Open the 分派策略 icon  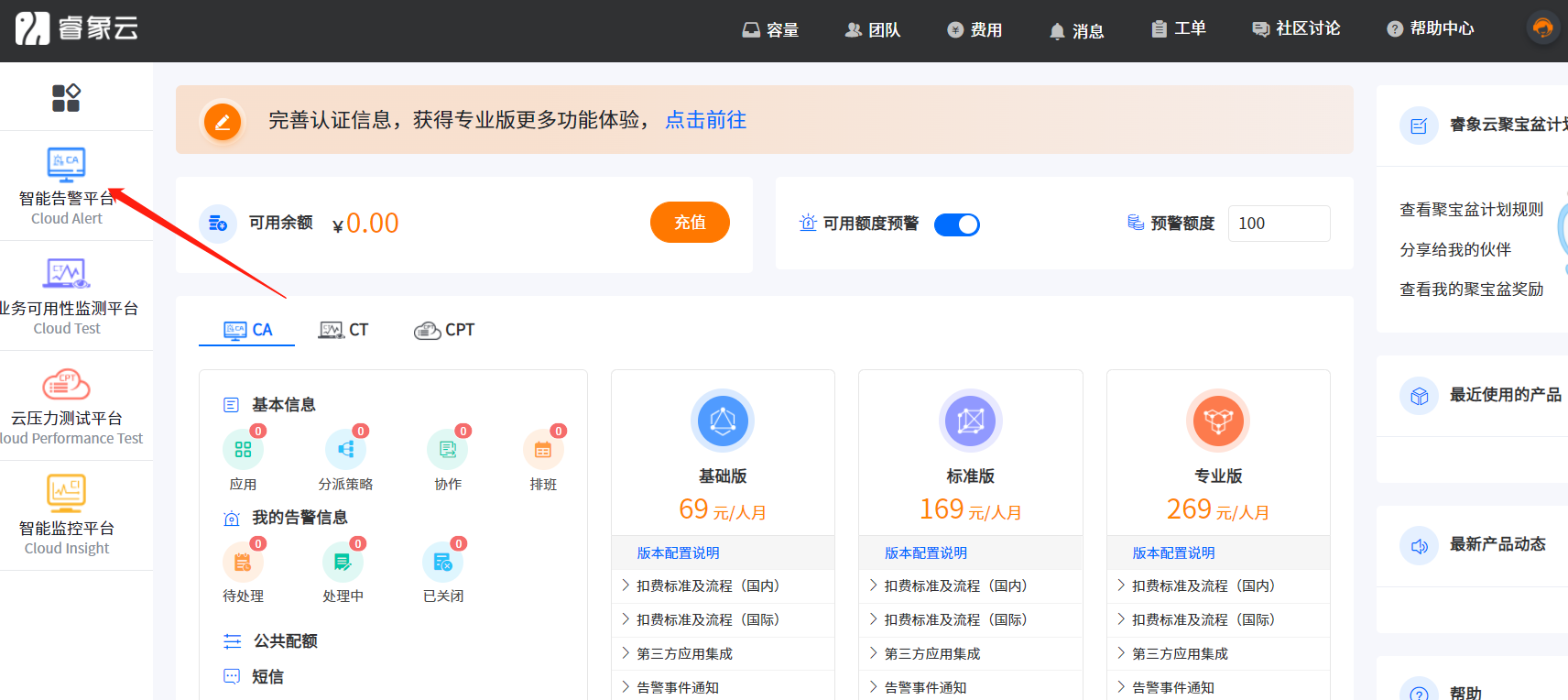coord(345,450)
